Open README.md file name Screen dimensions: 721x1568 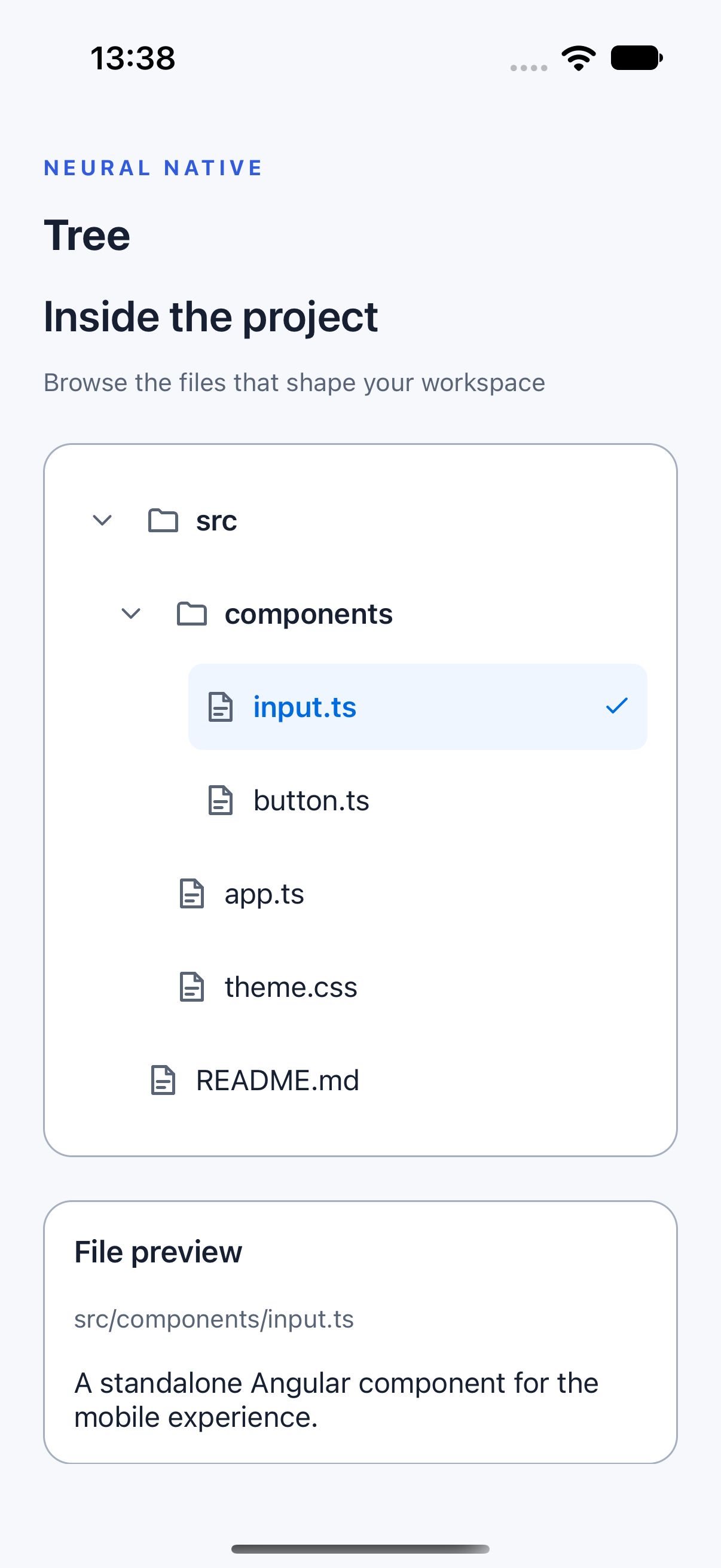click(277, 1081)
